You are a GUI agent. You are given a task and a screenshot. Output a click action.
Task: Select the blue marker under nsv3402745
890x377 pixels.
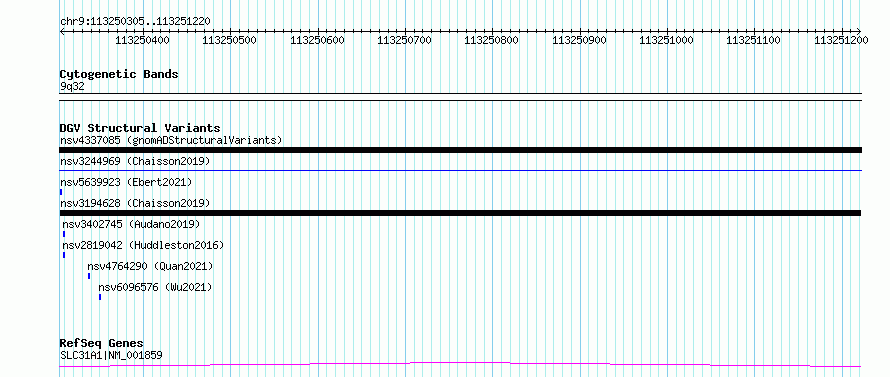point(64,234)
